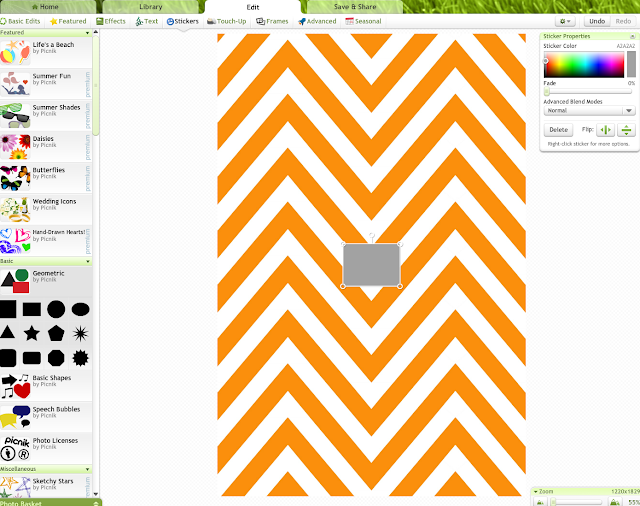640x506 pixels.
Task: Select the five-point star sticker
Action: click(31, 333)
